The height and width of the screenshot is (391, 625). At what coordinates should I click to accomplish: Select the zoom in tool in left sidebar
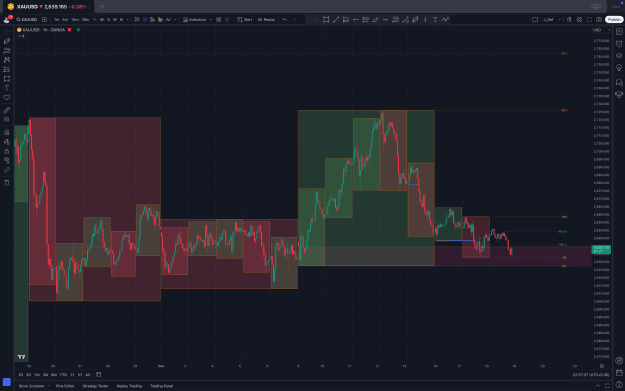click(7, 120)
